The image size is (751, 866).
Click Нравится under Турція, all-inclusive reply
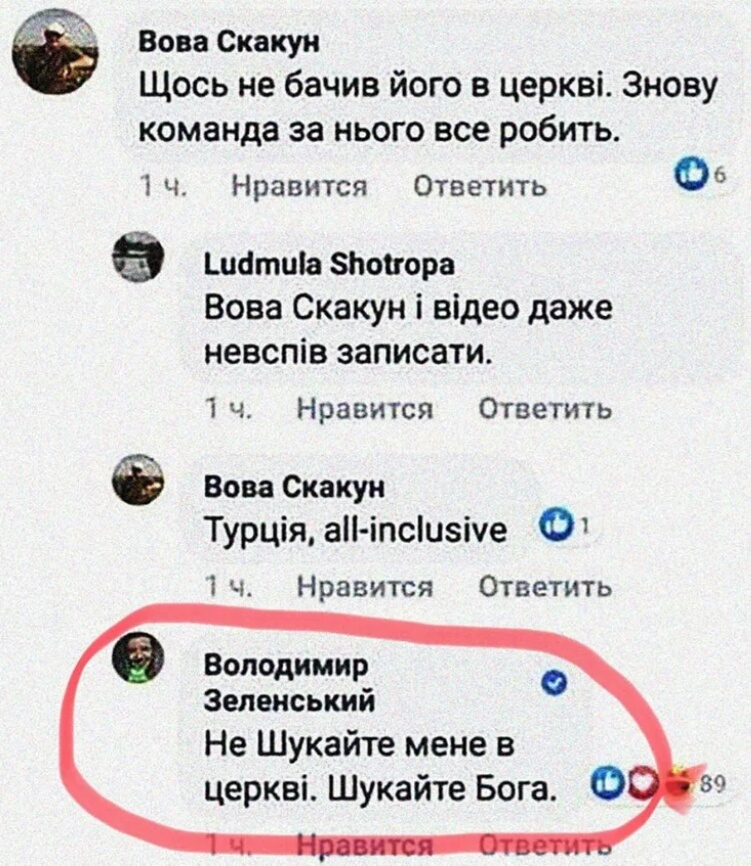tap(365, 586)
